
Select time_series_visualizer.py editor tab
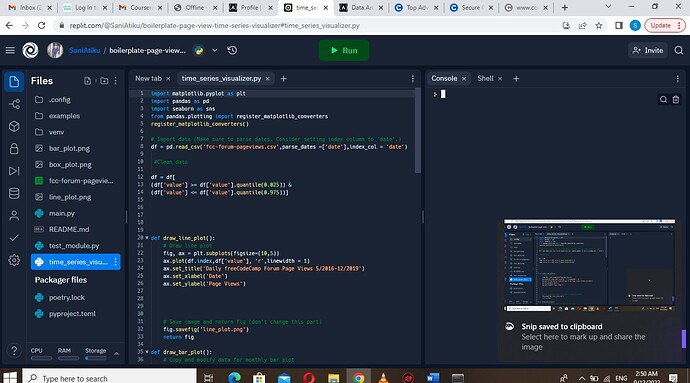[x=221, y=78]
